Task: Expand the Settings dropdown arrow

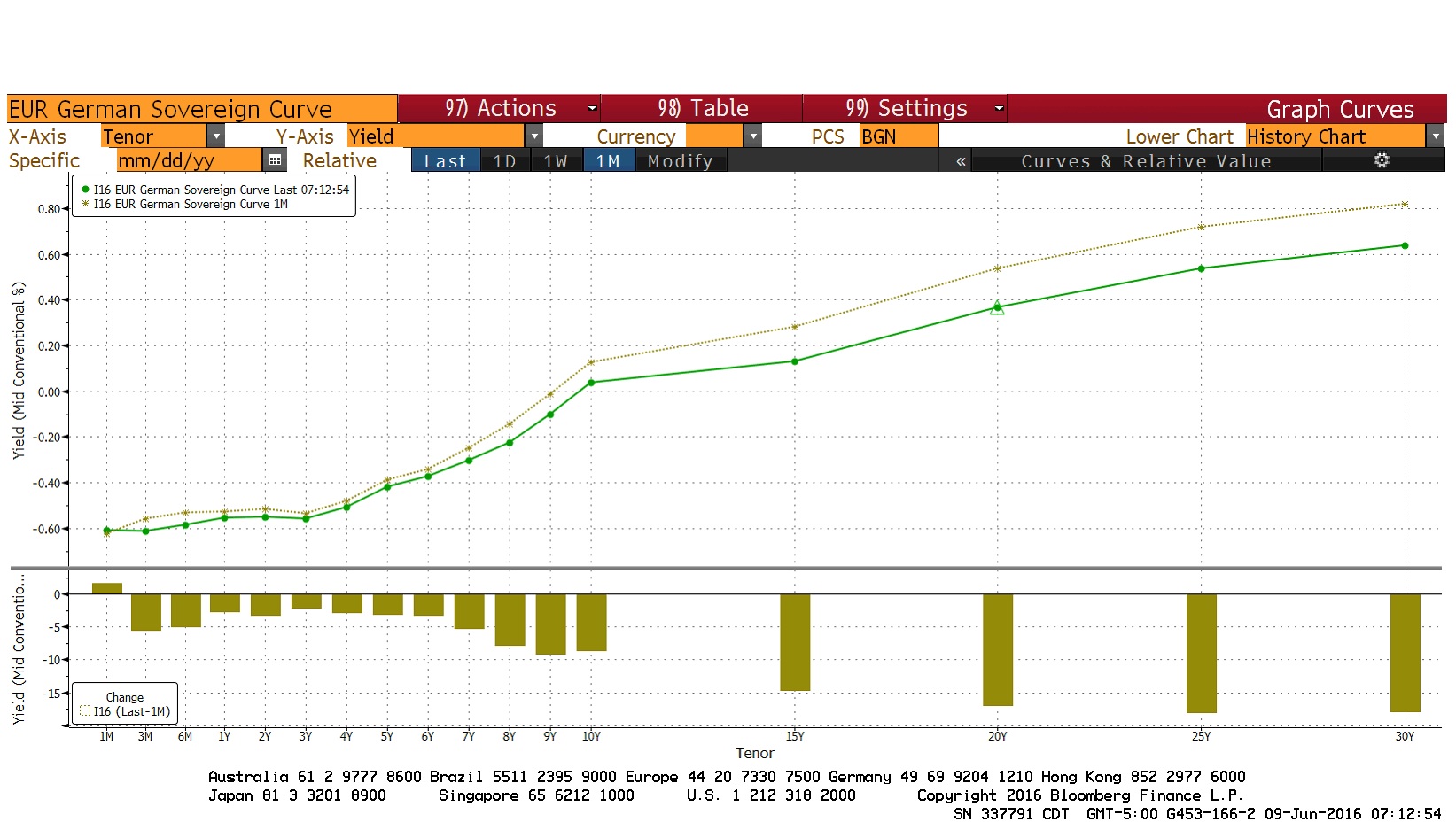Action: click(999, 109)
